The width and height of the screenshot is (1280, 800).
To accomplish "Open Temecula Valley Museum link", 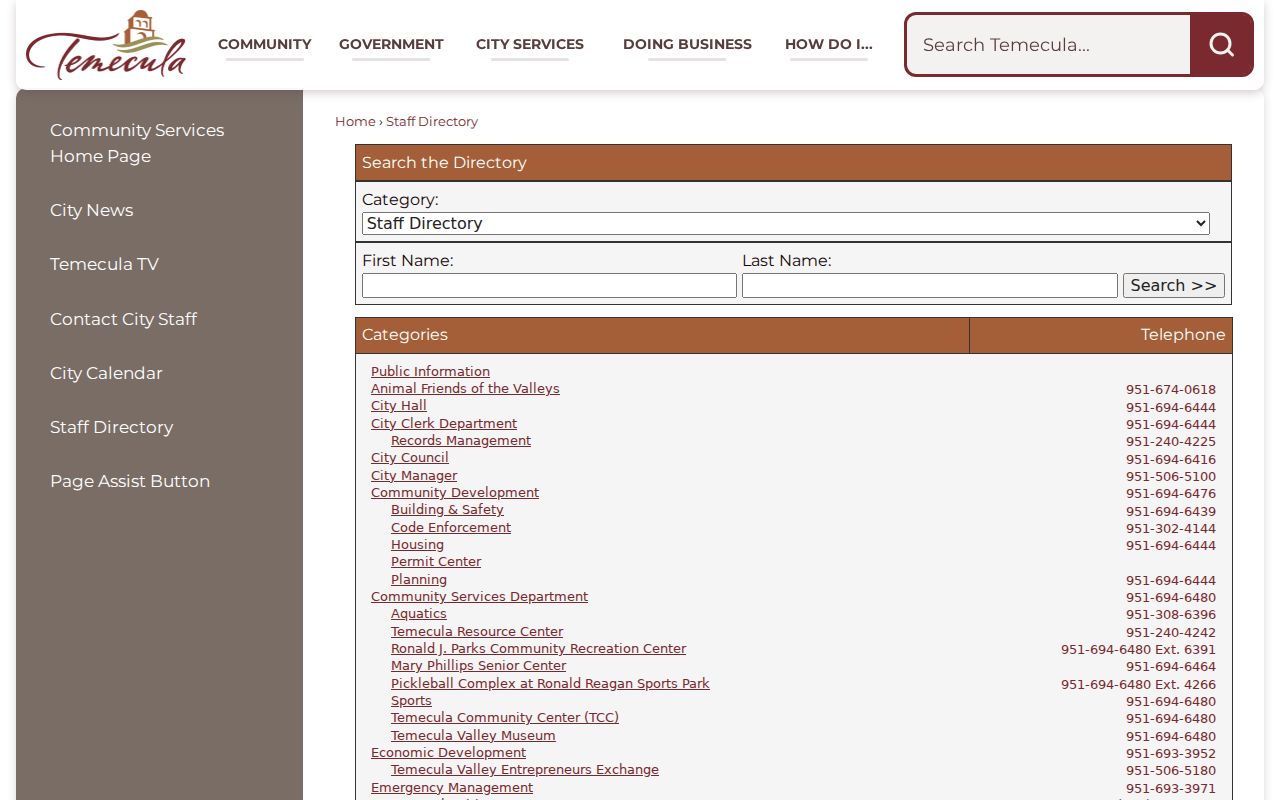I will click(x=473, y=735).
